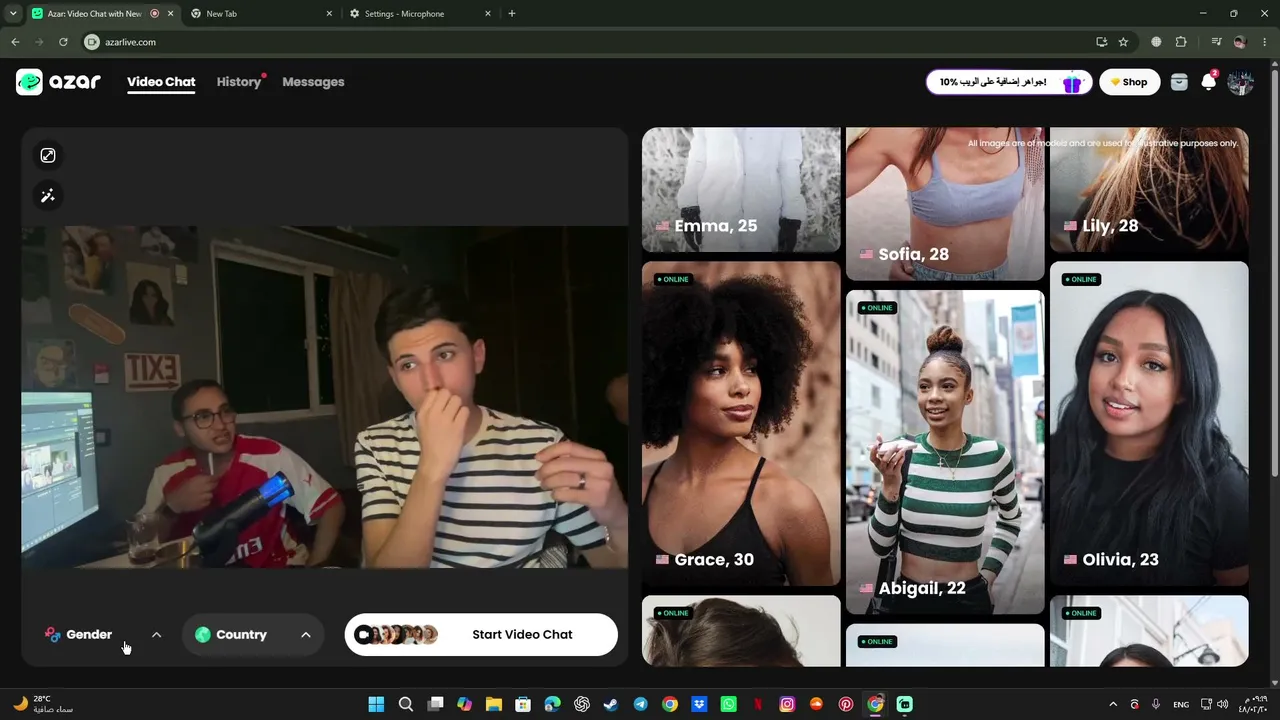Open WhatsApp from the taskbar

(x=728, y=704)
